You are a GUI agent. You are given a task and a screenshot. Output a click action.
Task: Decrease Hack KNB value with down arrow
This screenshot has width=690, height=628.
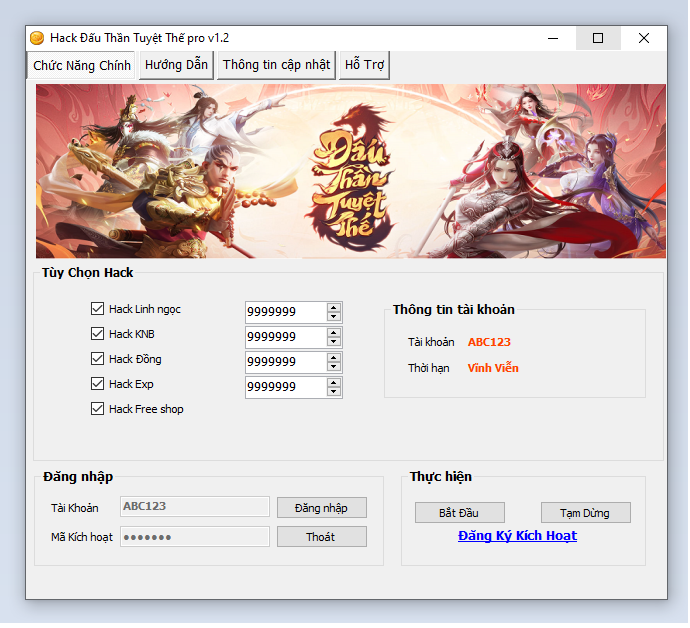pyautogui.click(x=334, y=342)
